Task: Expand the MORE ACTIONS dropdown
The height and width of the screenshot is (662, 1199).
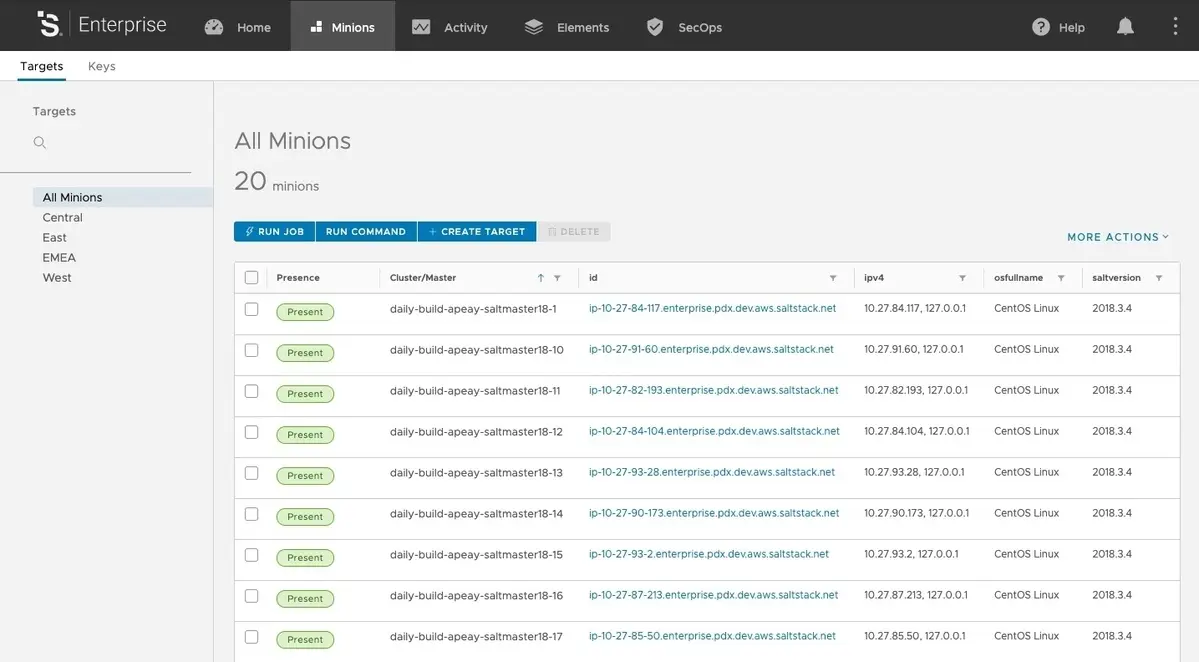Action: pyautogui.click(x=1118, y=237)
